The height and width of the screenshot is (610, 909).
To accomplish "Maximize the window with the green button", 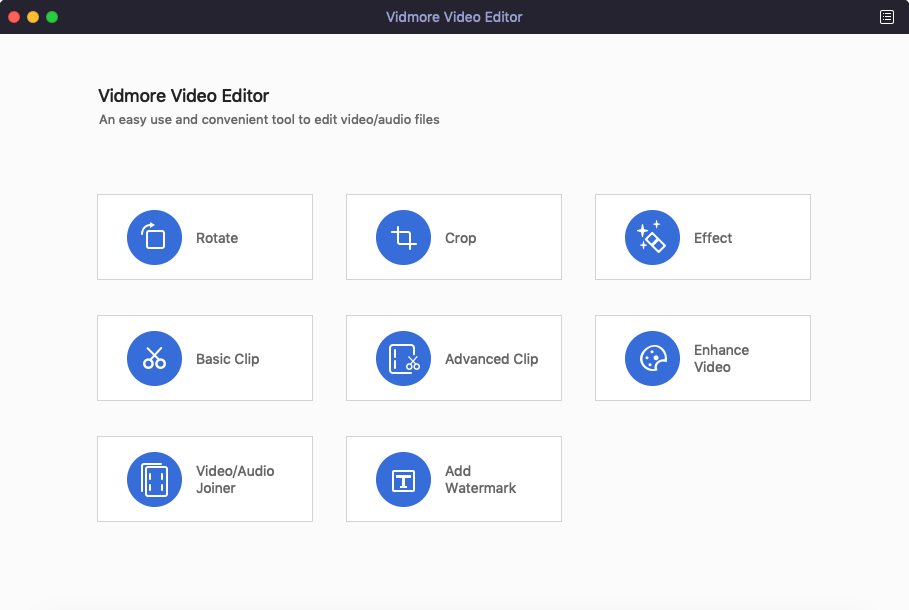I will point(52,17).
